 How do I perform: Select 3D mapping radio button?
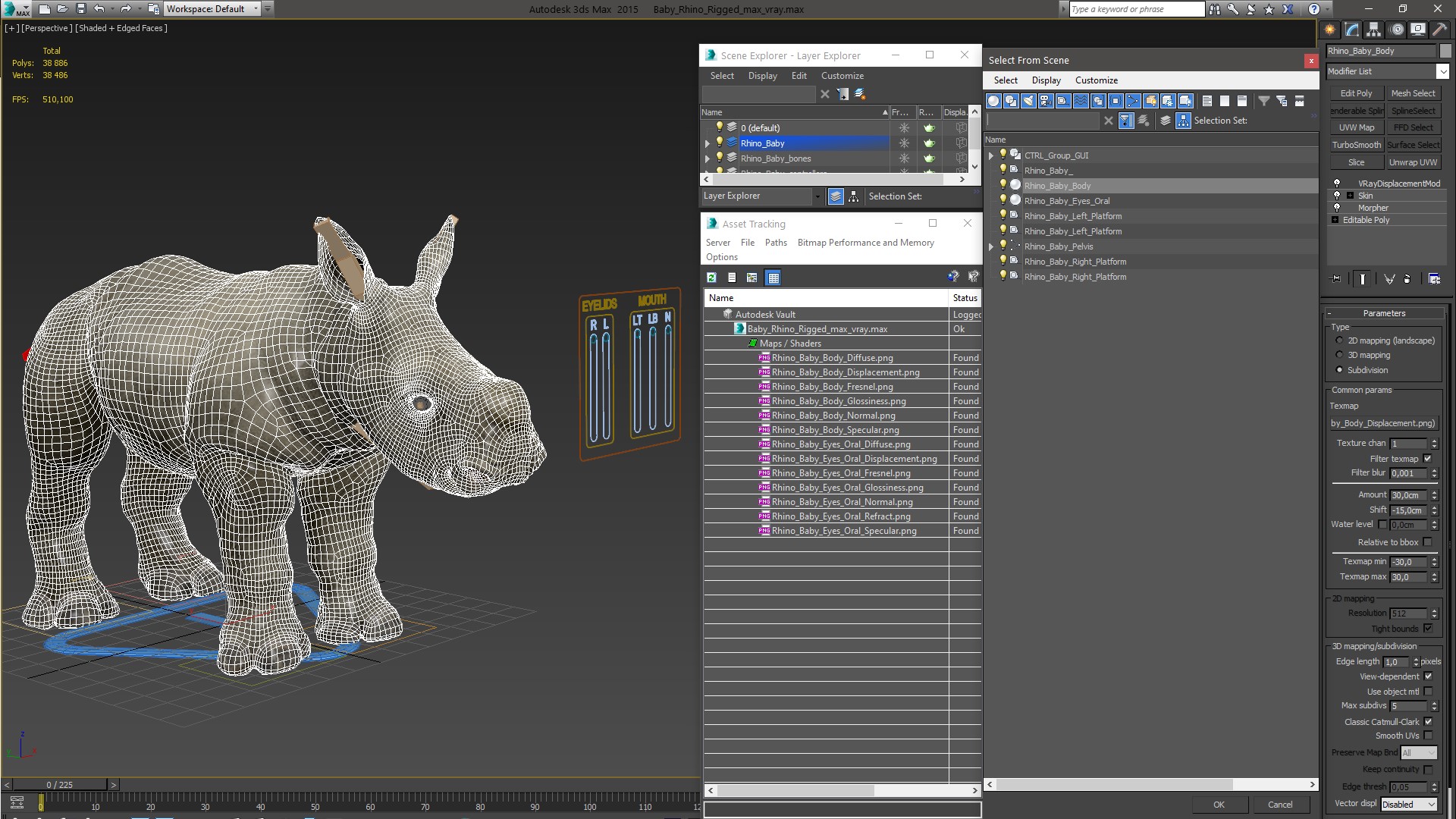coord(1339,355)
